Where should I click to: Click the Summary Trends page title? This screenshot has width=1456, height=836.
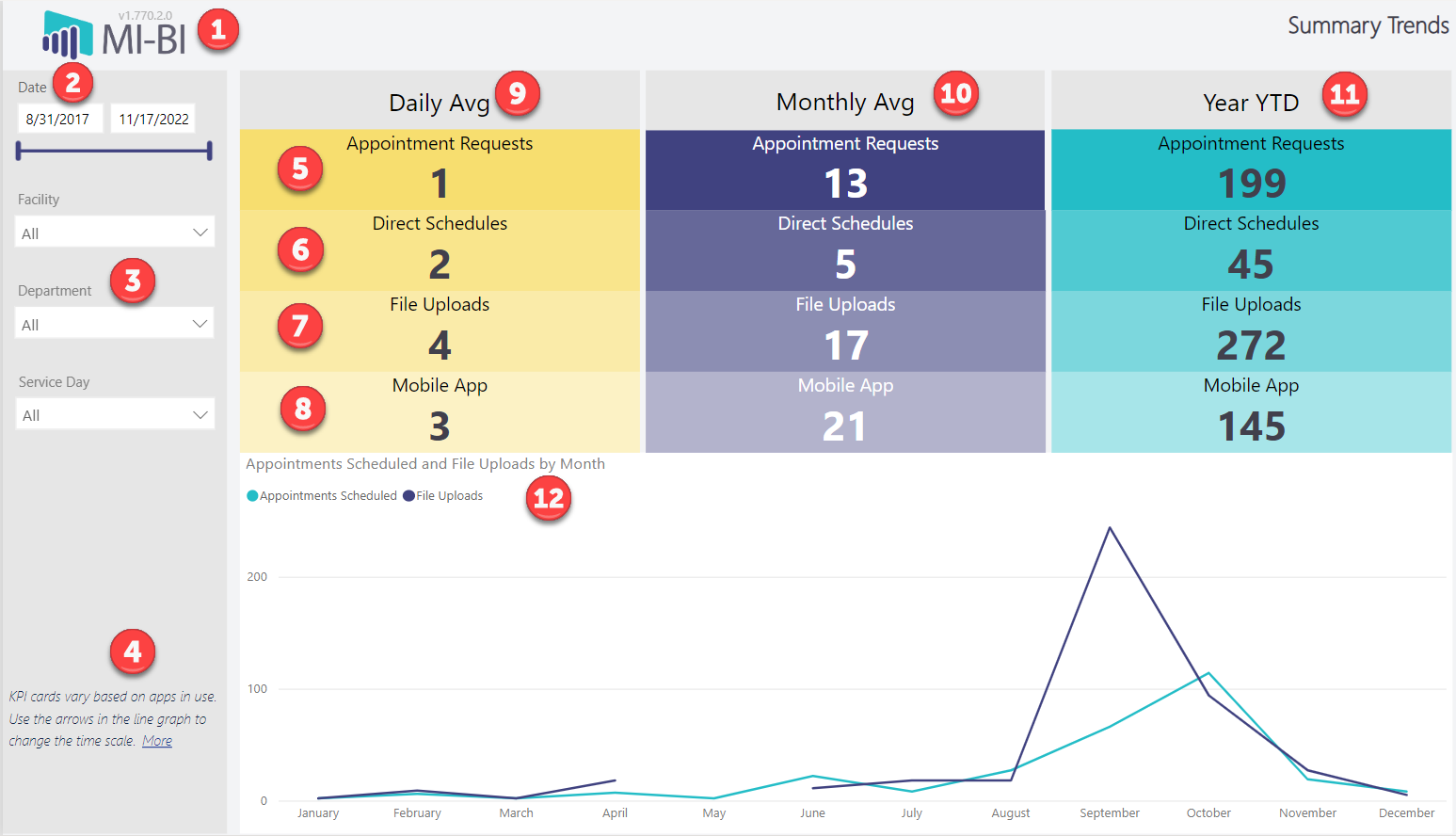click(1368, 25)
